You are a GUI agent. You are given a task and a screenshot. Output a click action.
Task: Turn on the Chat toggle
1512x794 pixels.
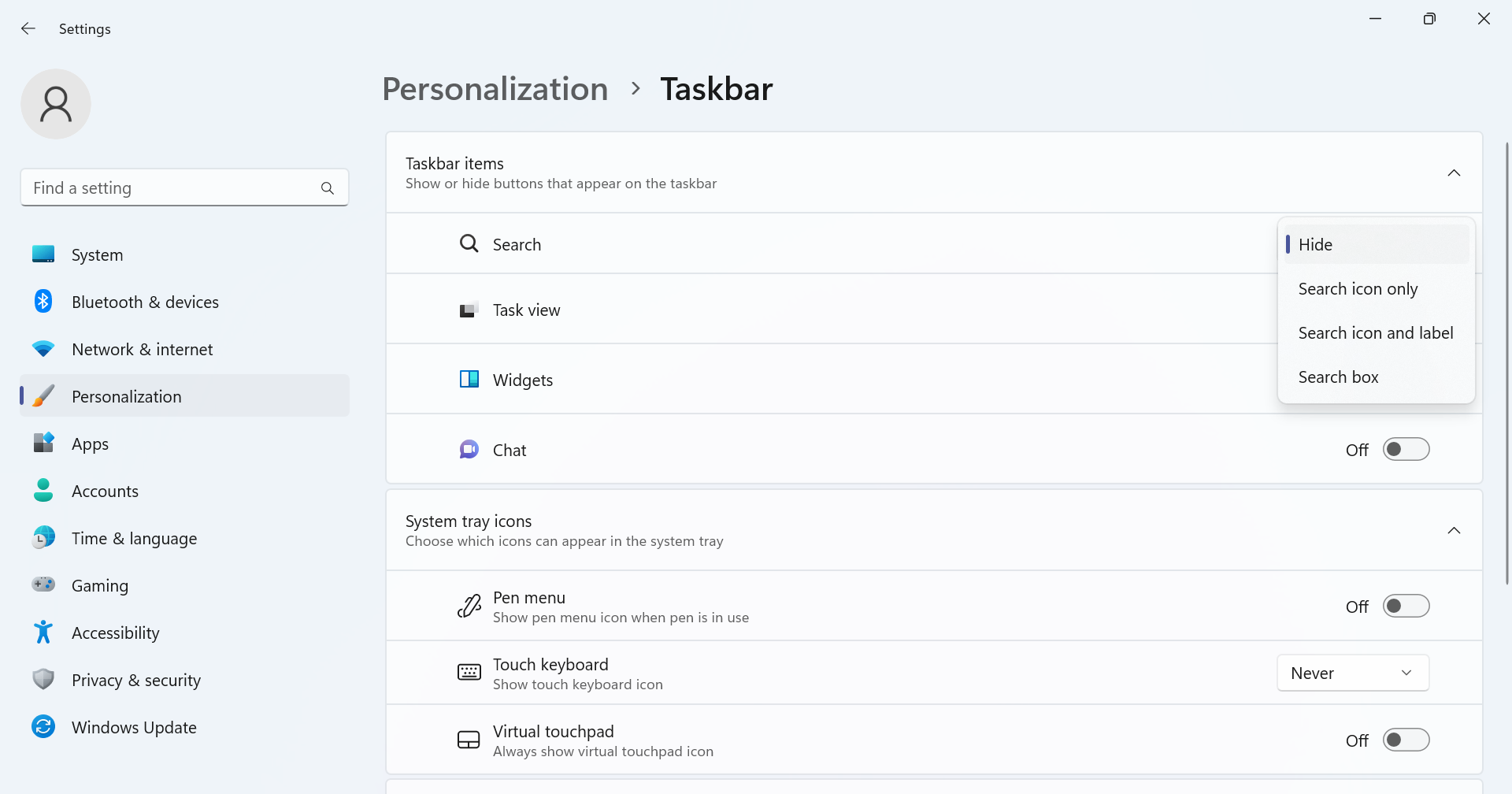tap(1406, 450)
